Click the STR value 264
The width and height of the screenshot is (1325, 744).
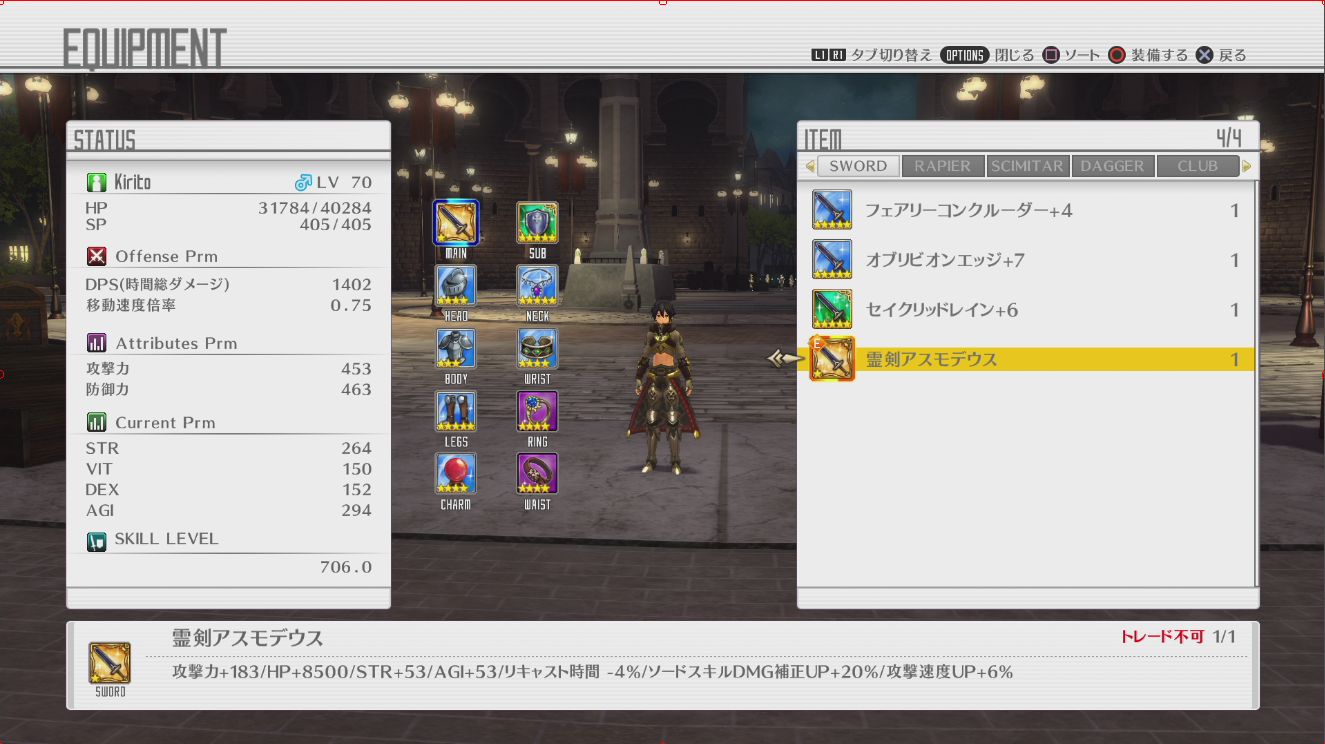coord(356,449)
